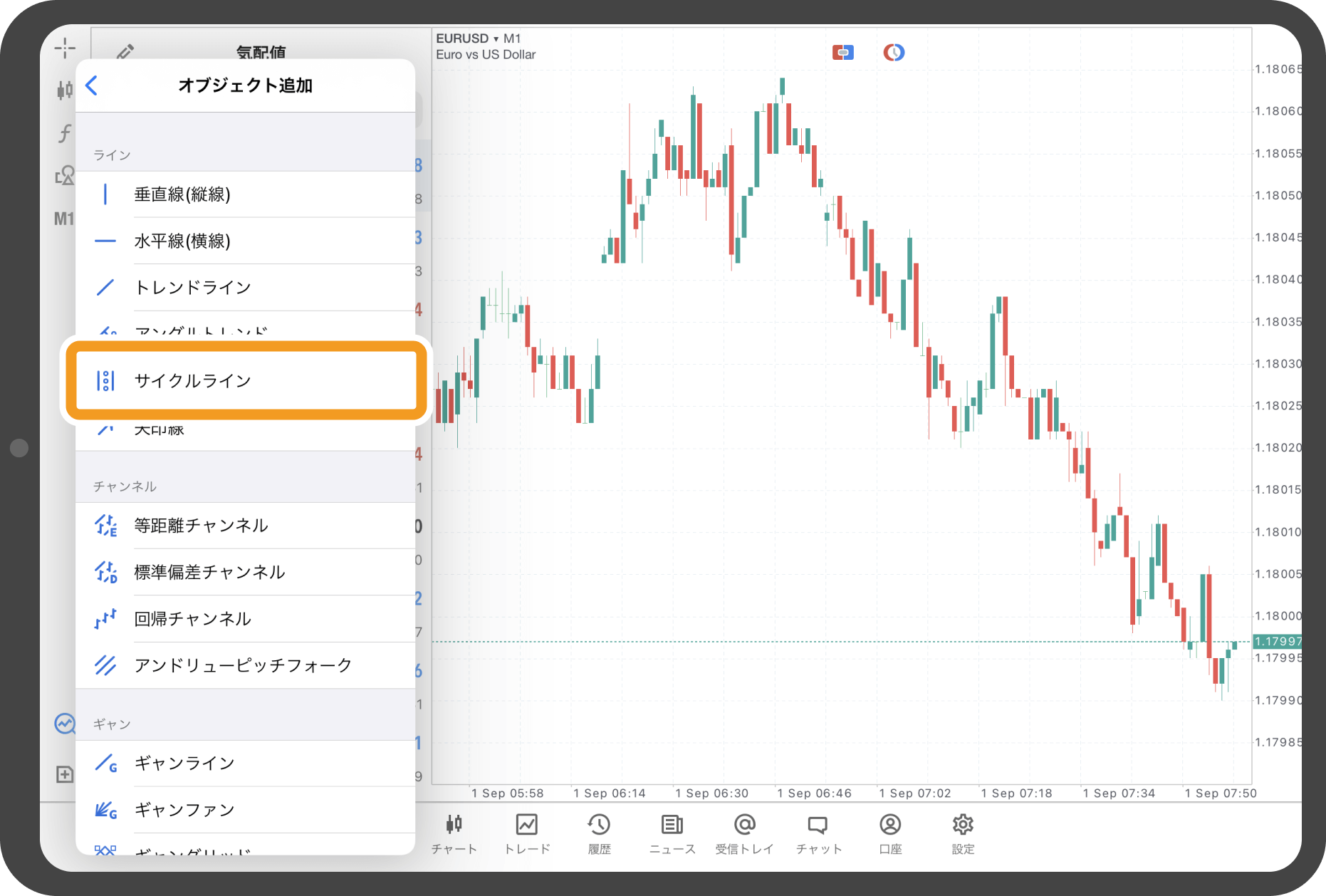Screen dimensions: 1326x896
Task: Click the red-blue one-click trading icon
Action: [x=843, y=52]
